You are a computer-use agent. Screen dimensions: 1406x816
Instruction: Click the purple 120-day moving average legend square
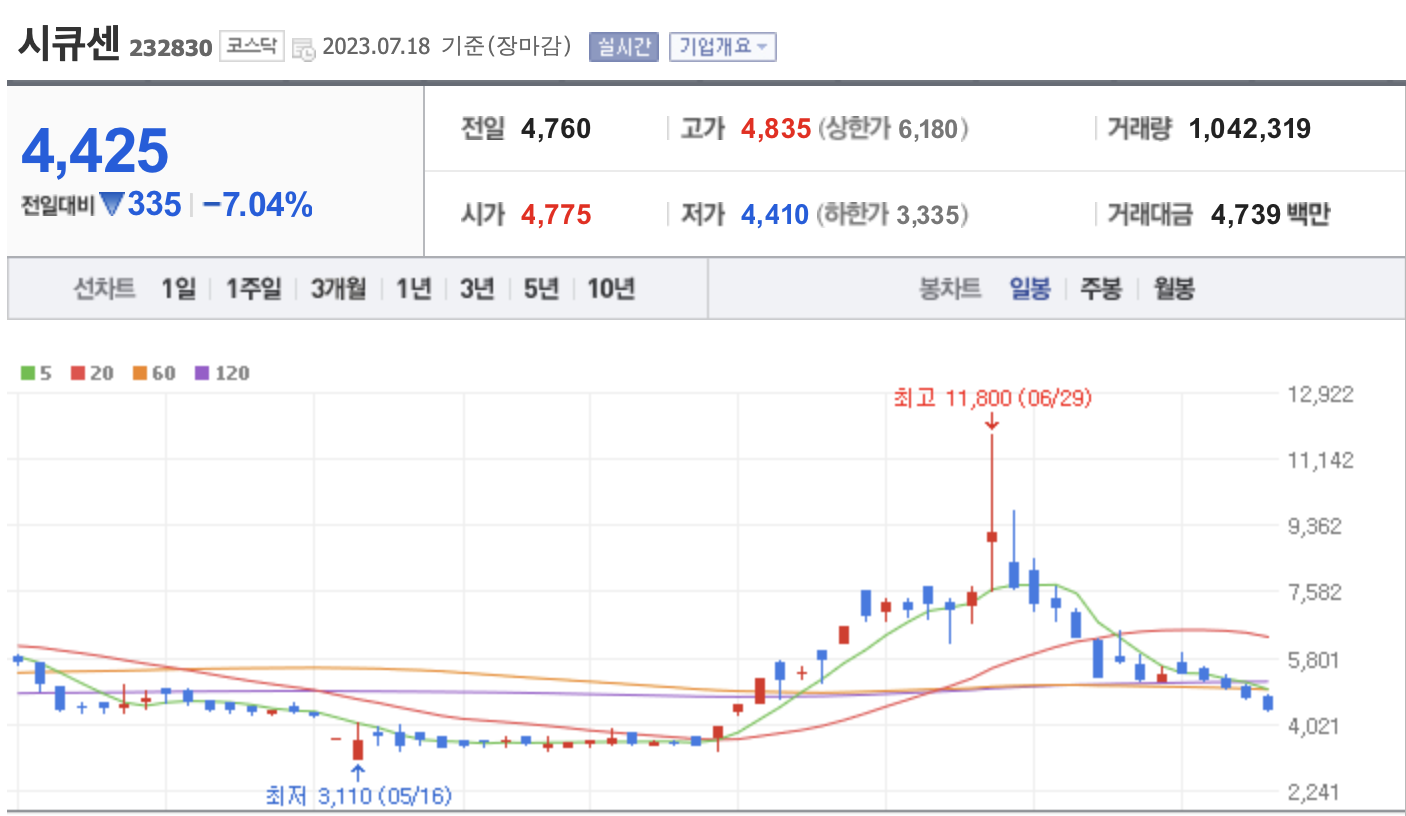(201, 373)
